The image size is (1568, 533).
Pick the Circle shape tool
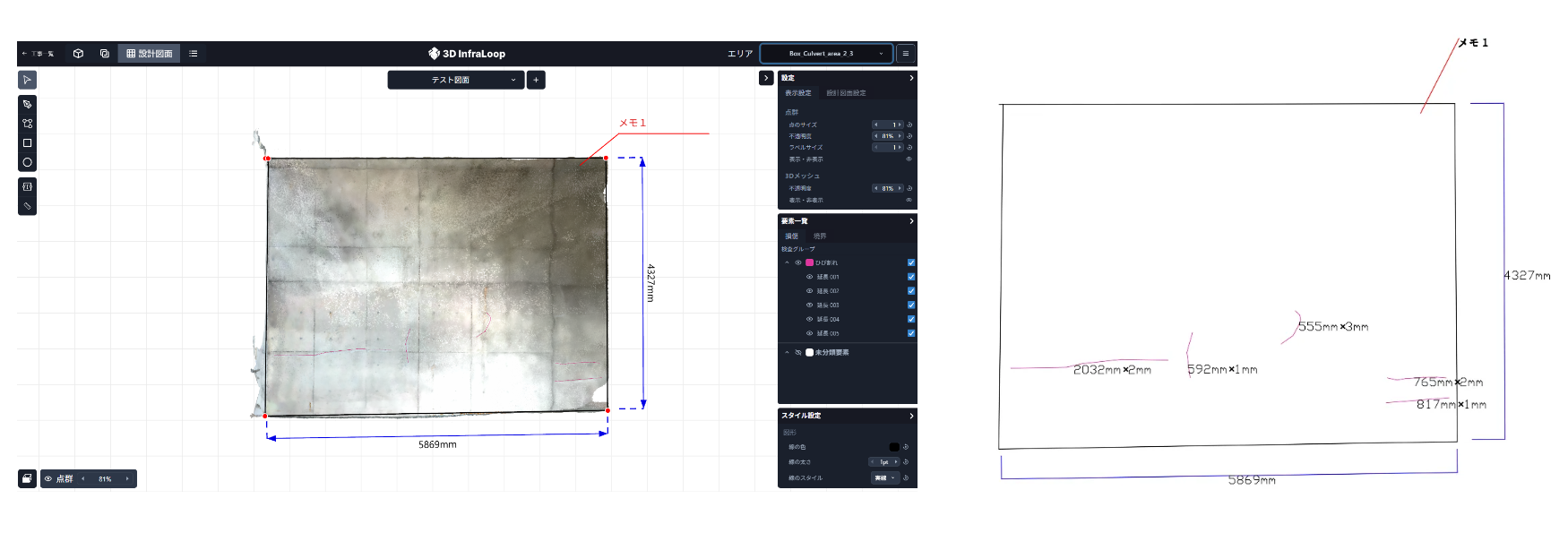point(27,162)
